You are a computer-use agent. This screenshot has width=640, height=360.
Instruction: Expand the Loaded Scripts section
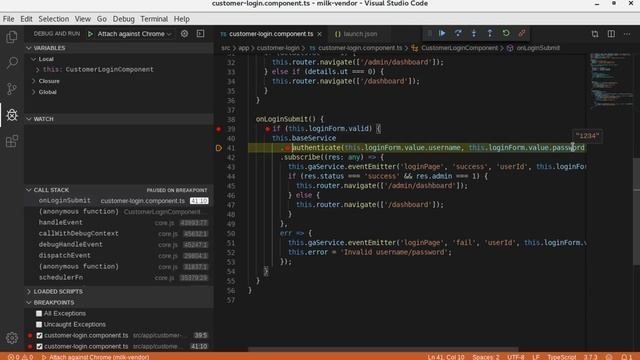click(x=29, y=292)
